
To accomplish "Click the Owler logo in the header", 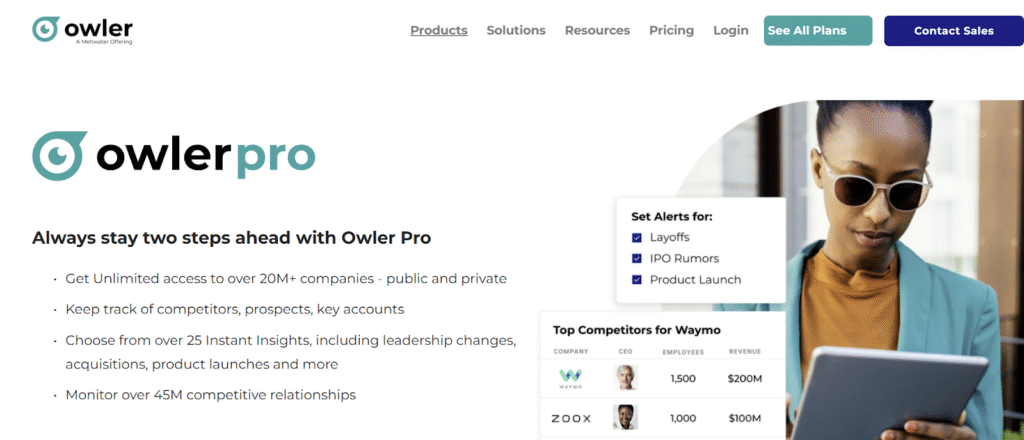I will click(82, 30).
